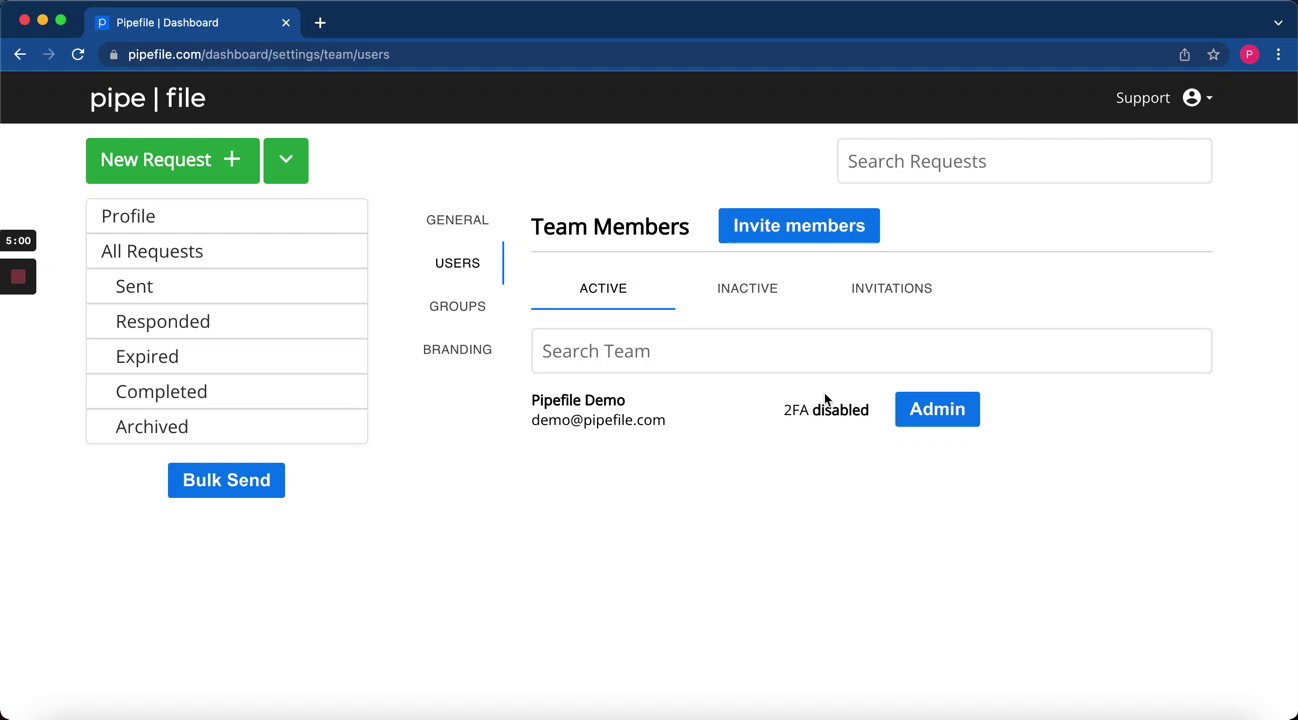Viewport: 1298px width, 720px height.
Task: Open Chrome three-dot menu
Action: (x=1278, y=54)
